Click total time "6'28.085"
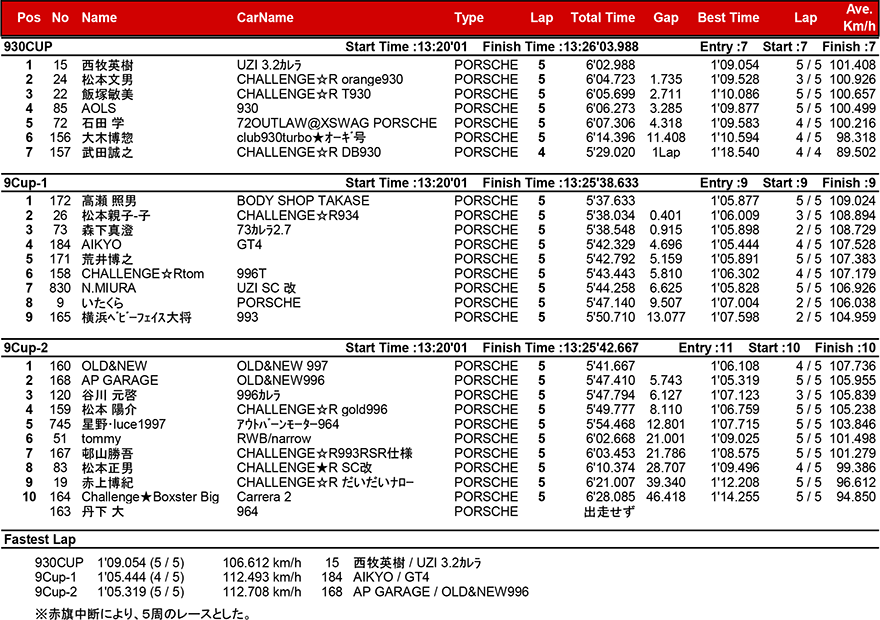 611,497
